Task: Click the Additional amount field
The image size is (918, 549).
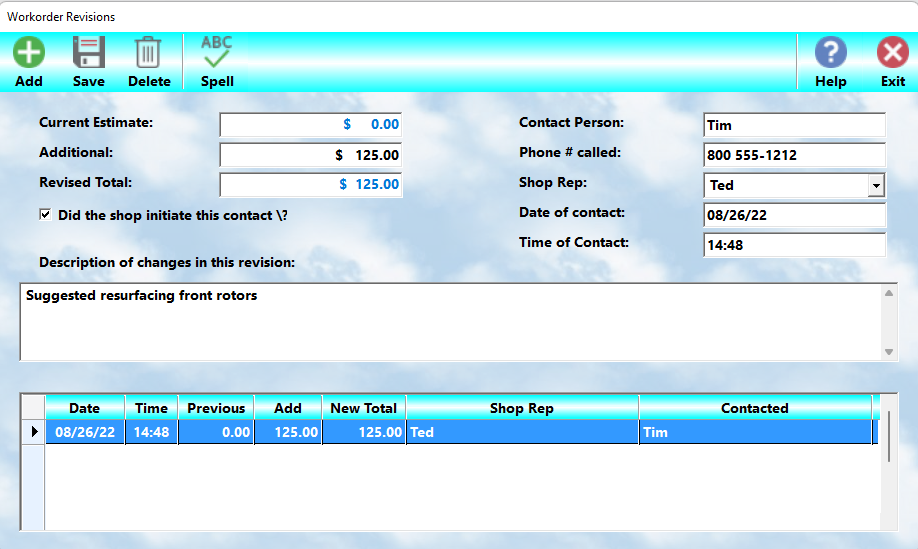Action: tap(311, 155)
